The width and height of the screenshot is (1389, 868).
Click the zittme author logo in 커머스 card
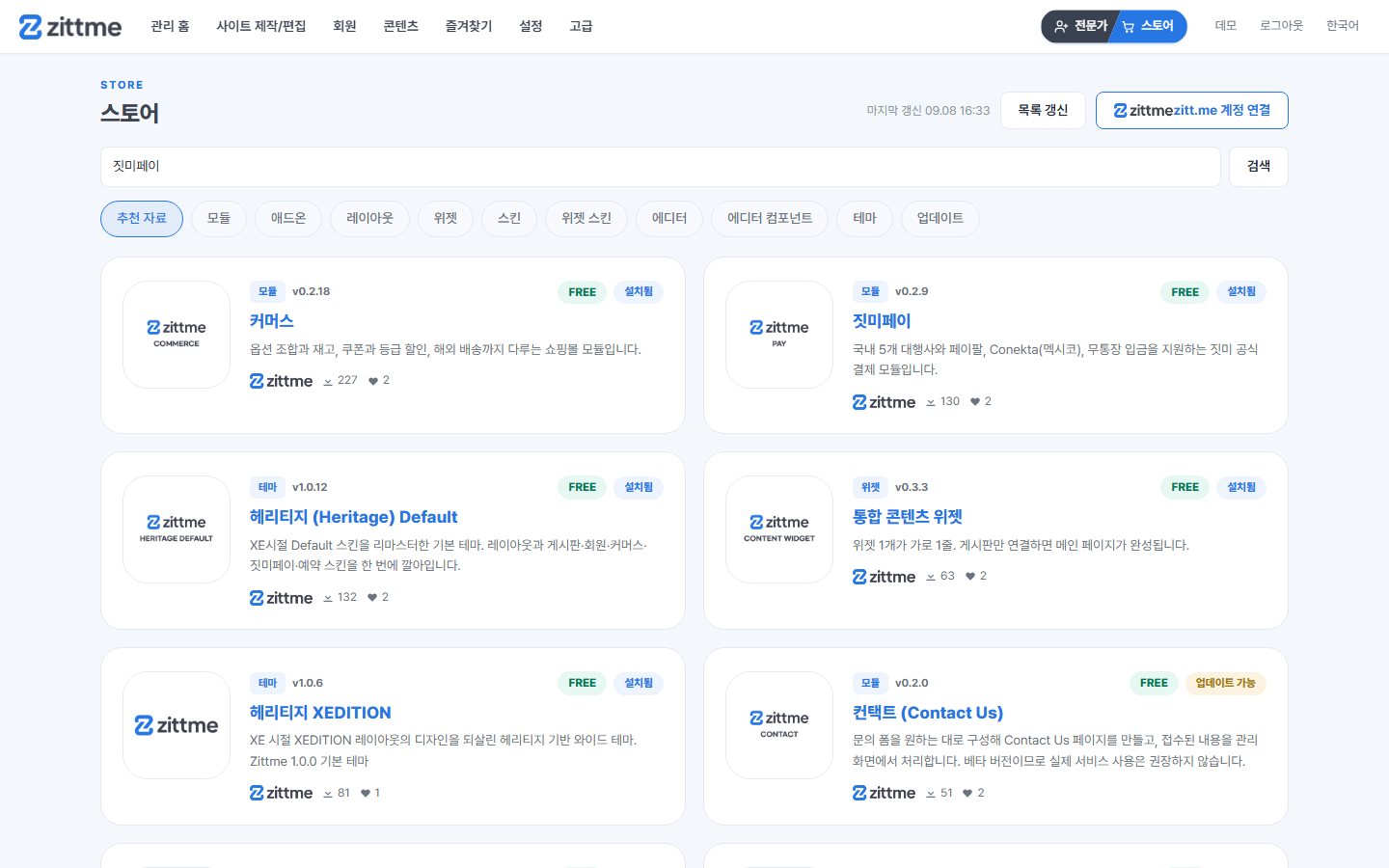(281, 381)
